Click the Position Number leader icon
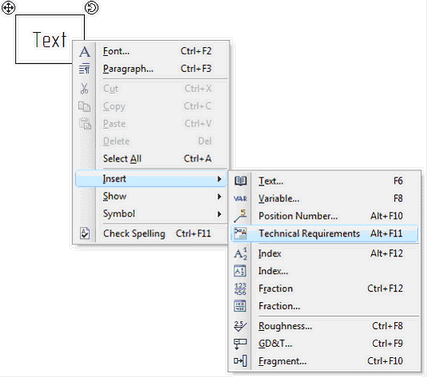Viewport: 428px width, 378px height. click(x=240, y=216)
